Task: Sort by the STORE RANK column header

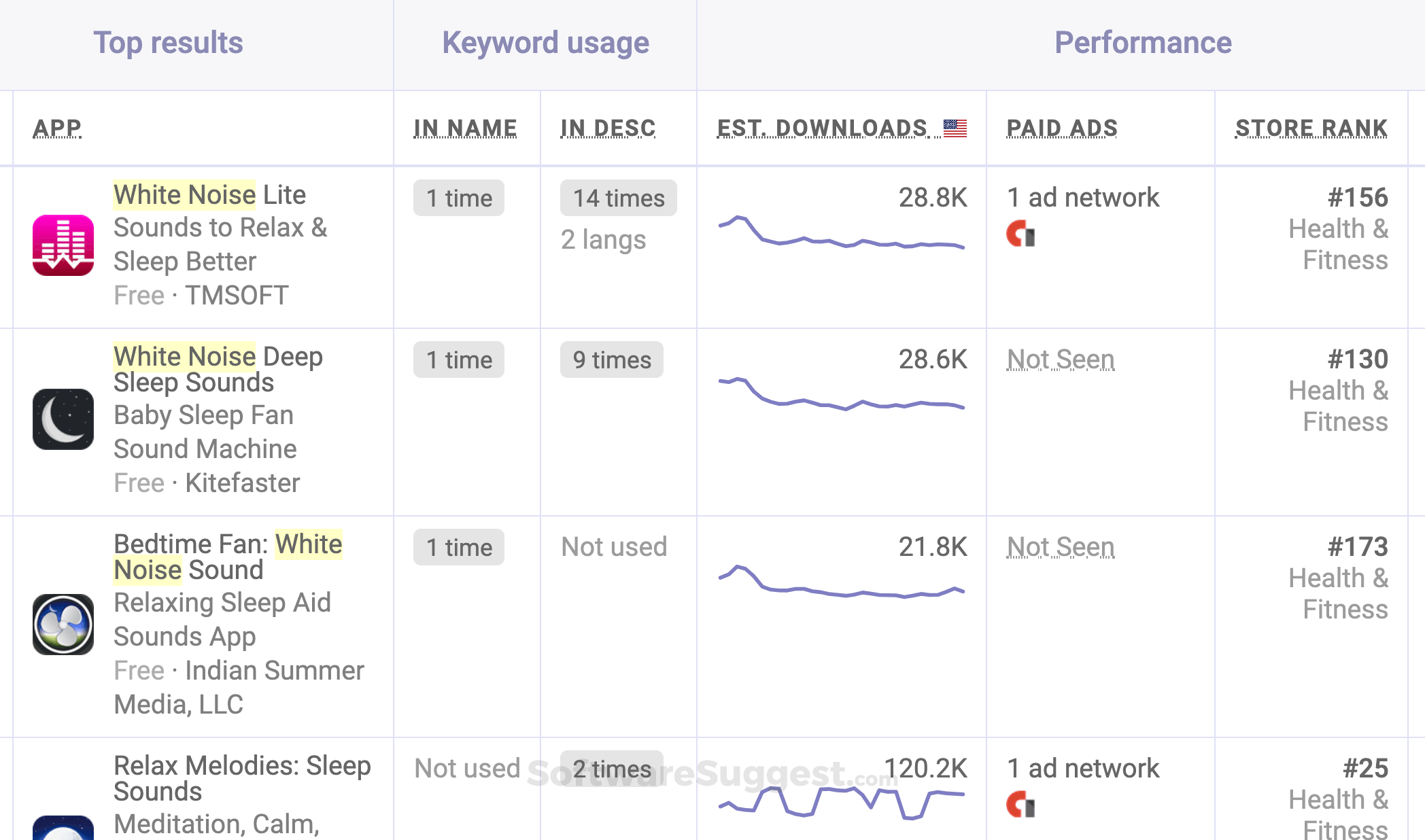Action: point(1311,127)
